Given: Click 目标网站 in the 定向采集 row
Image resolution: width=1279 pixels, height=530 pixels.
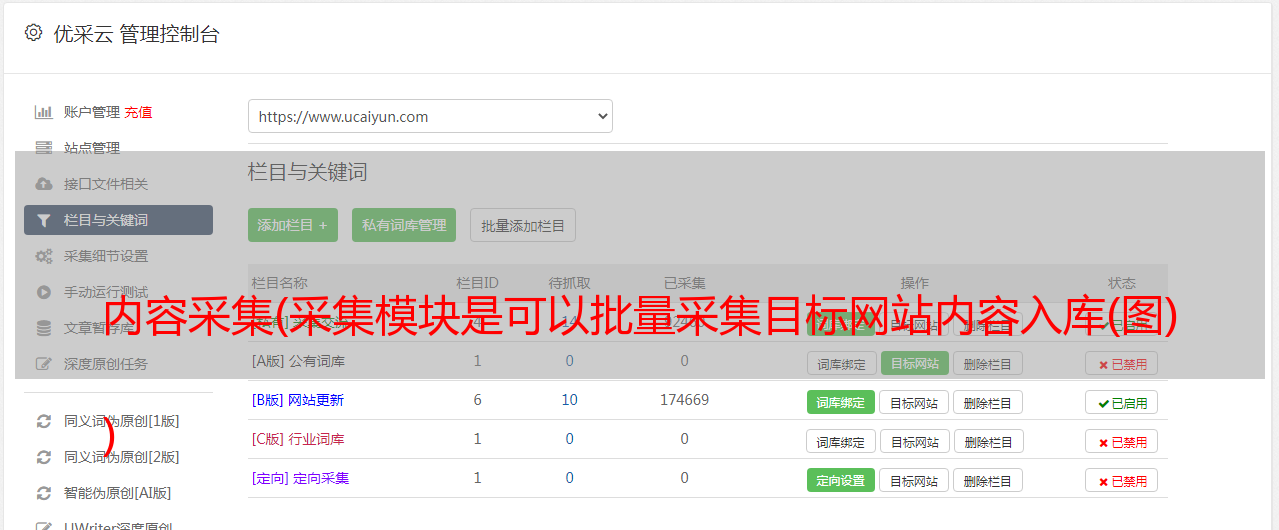Looking at the screenshot, I should point(914,481).
